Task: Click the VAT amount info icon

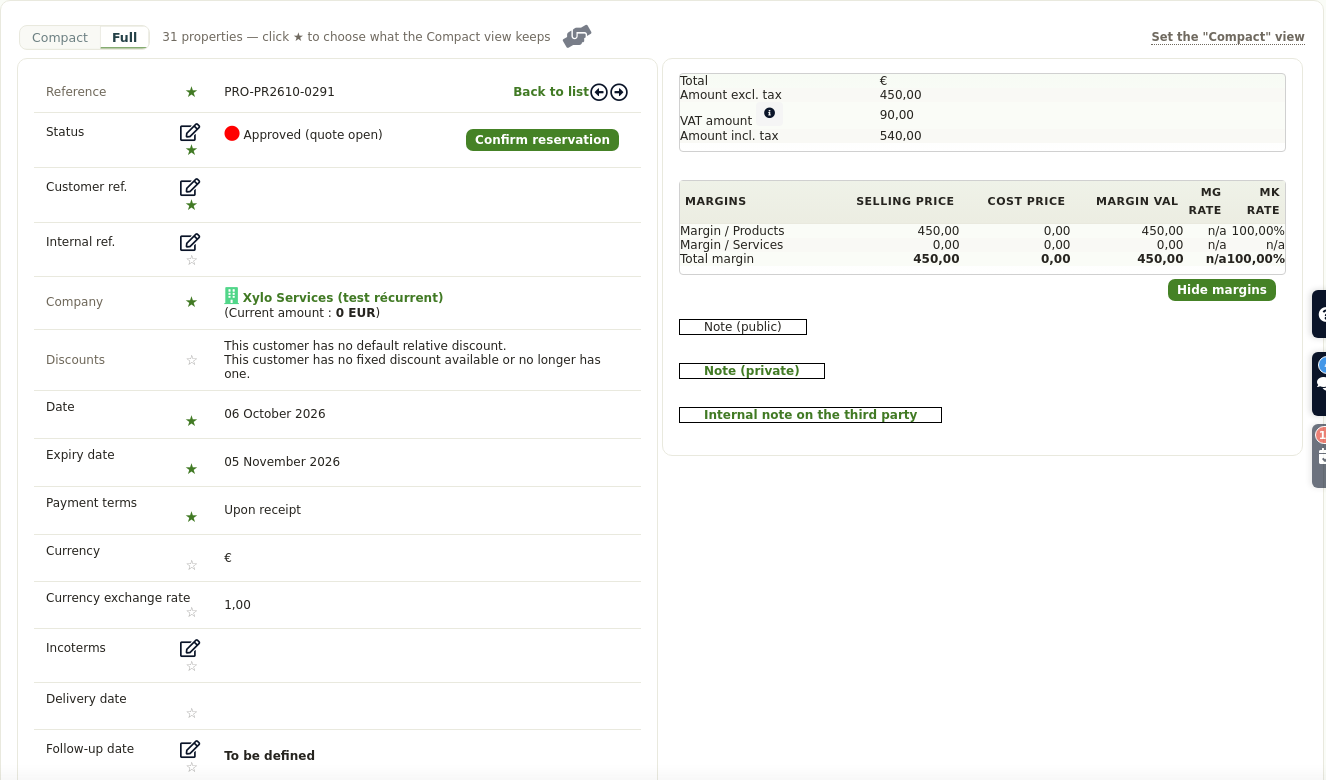Action: coord(769,113)
